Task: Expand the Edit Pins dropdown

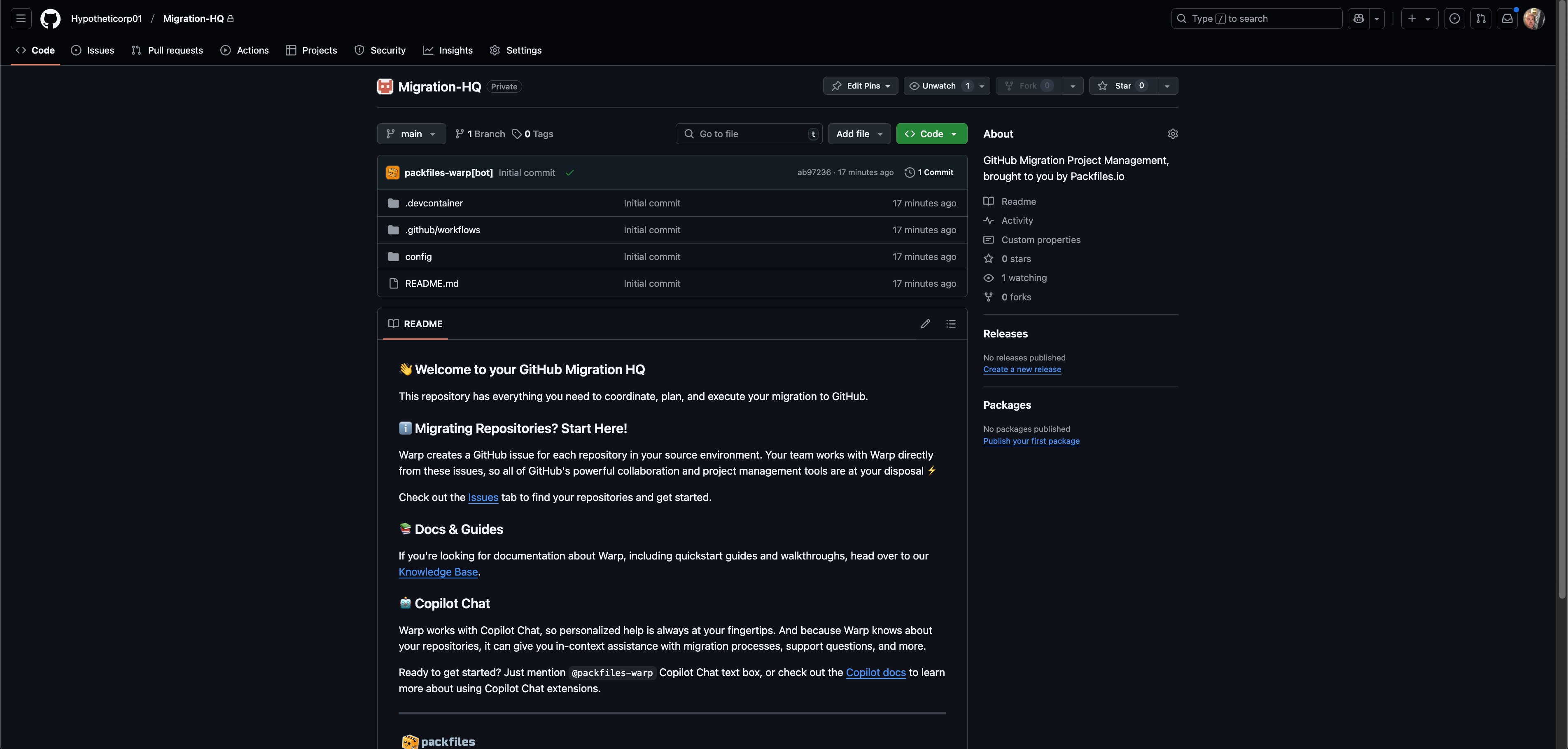Action: 860,86
